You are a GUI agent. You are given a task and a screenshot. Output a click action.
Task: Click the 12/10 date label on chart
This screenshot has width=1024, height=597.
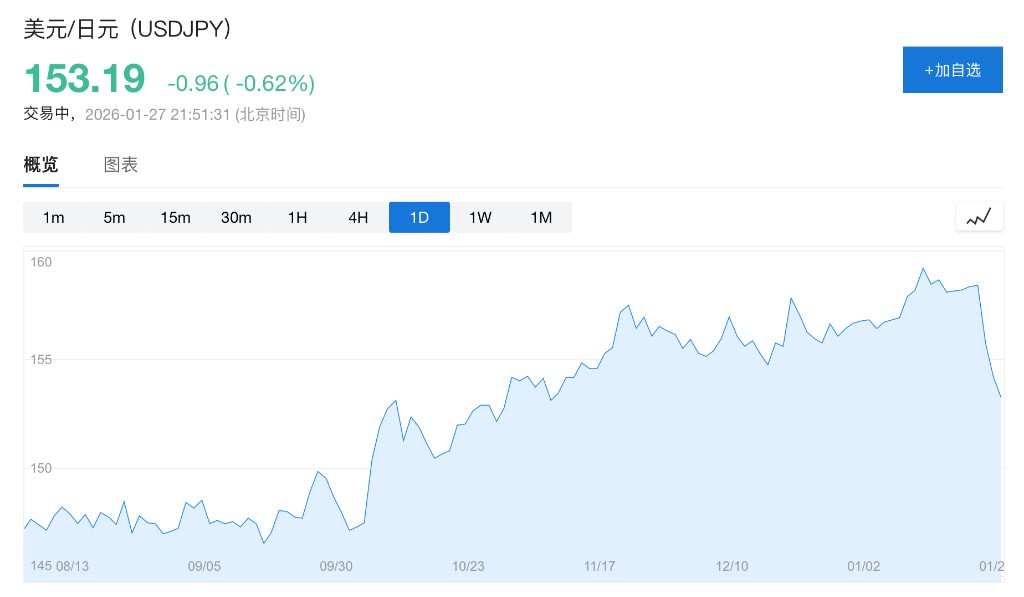(x=732, y=566)
